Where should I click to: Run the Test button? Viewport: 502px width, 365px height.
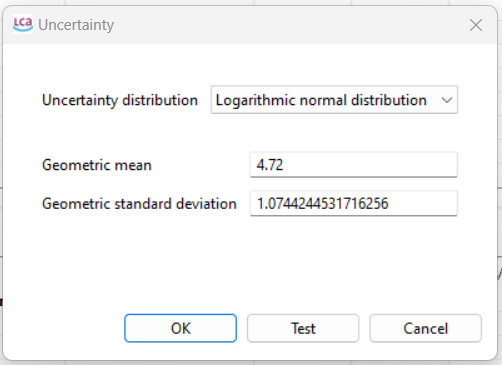pyautogui.click(x=303, y=328)
